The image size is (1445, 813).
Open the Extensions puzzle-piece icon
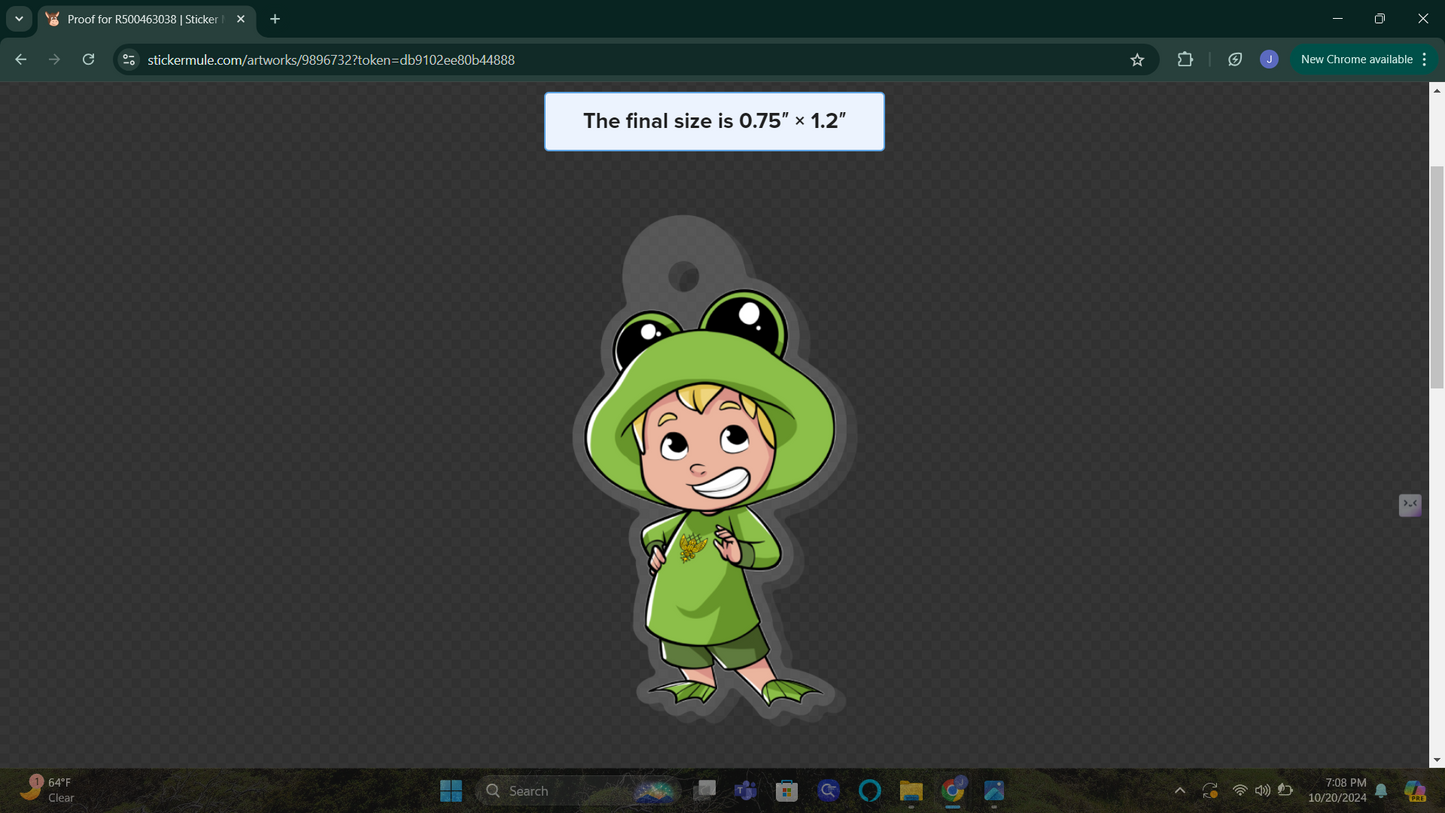(1184, 59)
